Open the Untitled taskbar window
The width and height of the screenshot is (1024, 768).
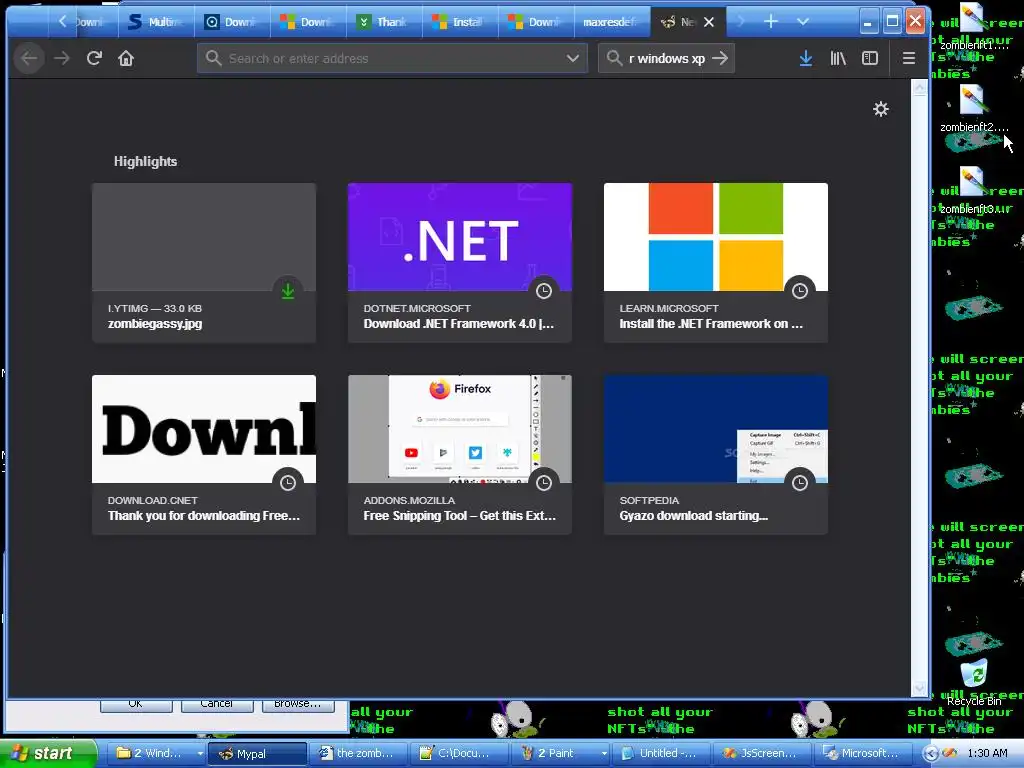pos(662,753)
